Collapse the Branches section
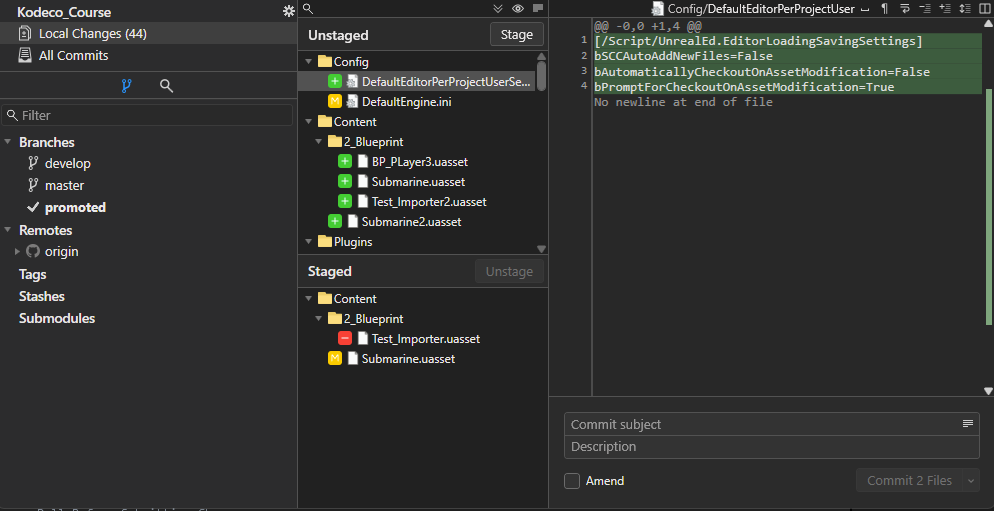Image resolution: width=994 pixels, height=511 pixels. (x=8, y=142)
